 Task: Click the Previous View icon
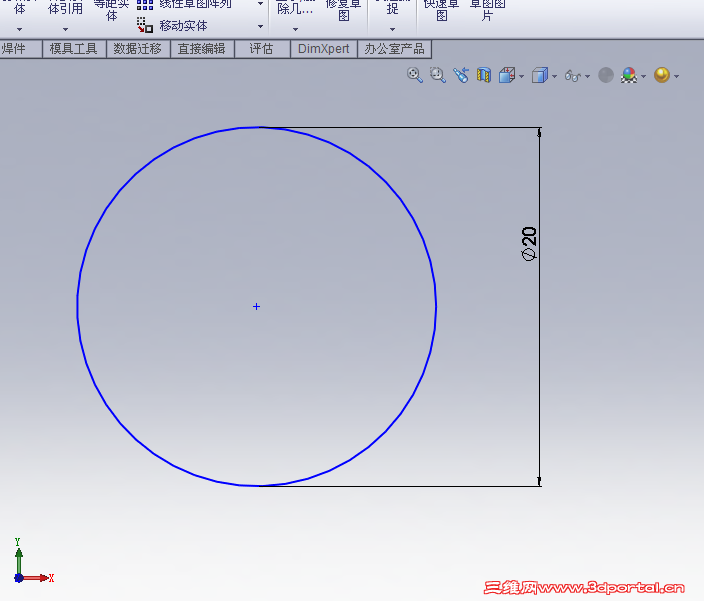coord(461,75)
